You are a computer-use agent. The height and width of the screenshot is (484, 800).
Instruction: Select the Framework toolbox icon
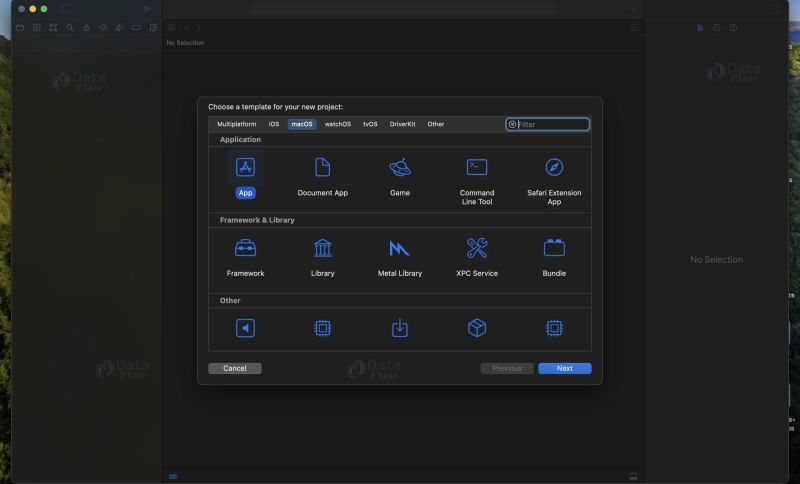245,248
